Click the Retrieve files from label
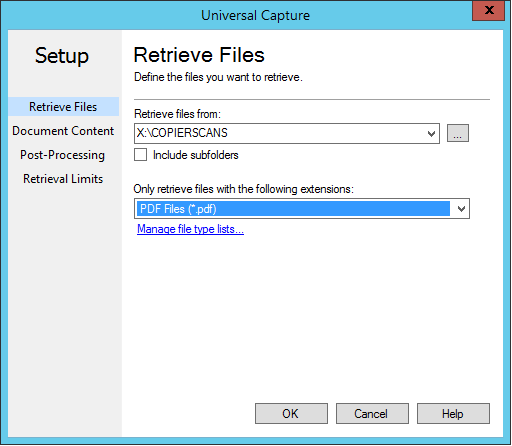Screen dimensions: 512x446 point(177,114)
